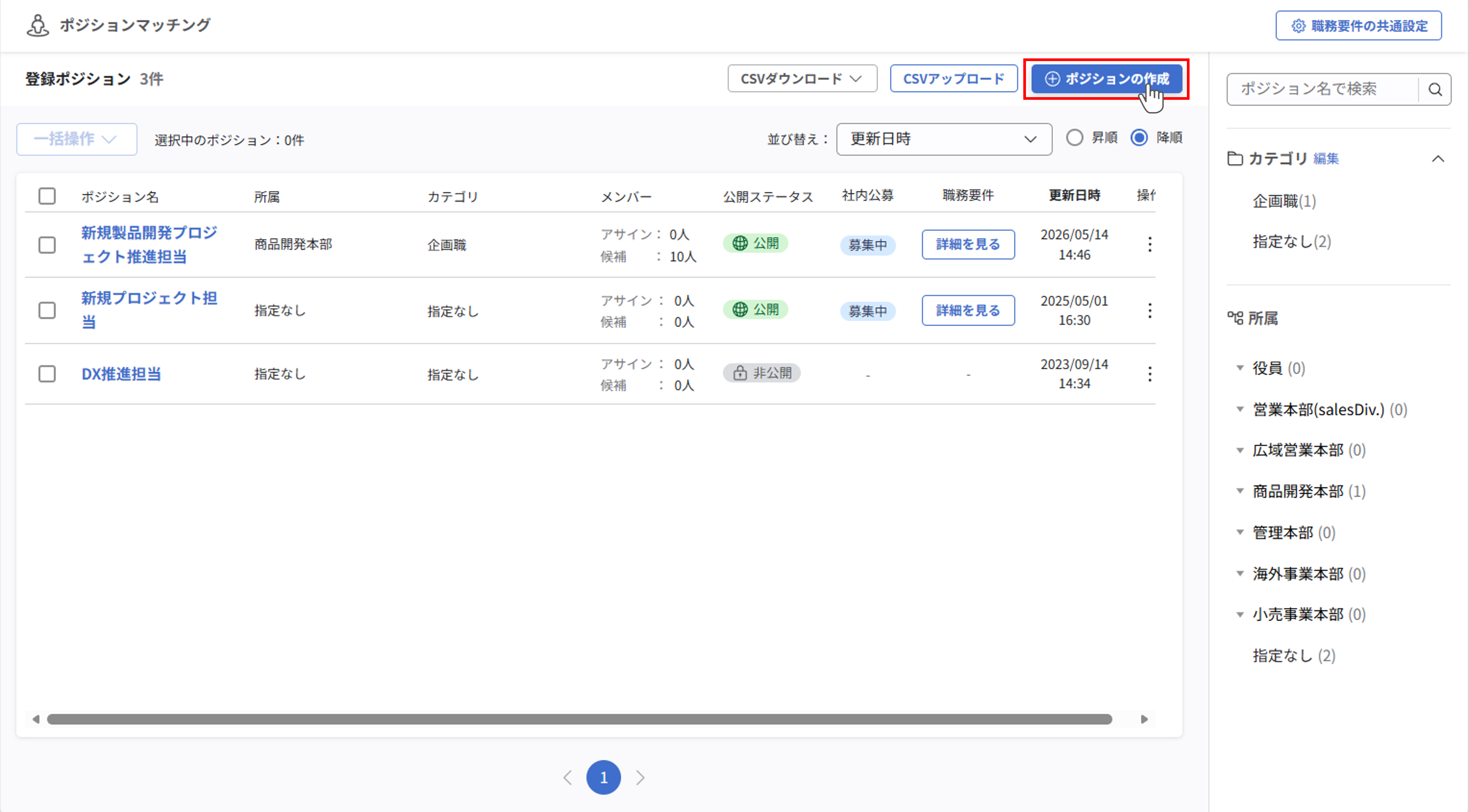Click the CSVアップロード button

954,79
